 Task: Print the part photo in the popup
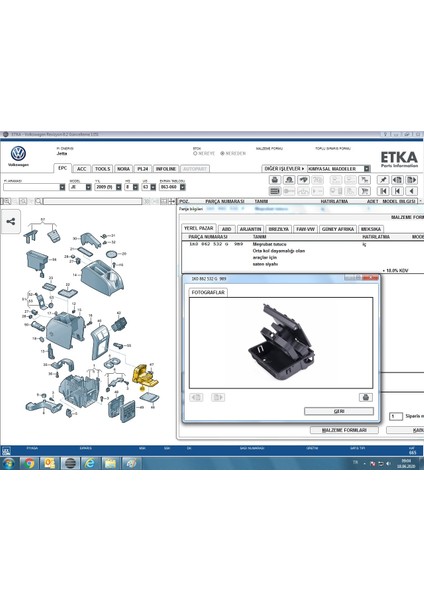point(365,397)
